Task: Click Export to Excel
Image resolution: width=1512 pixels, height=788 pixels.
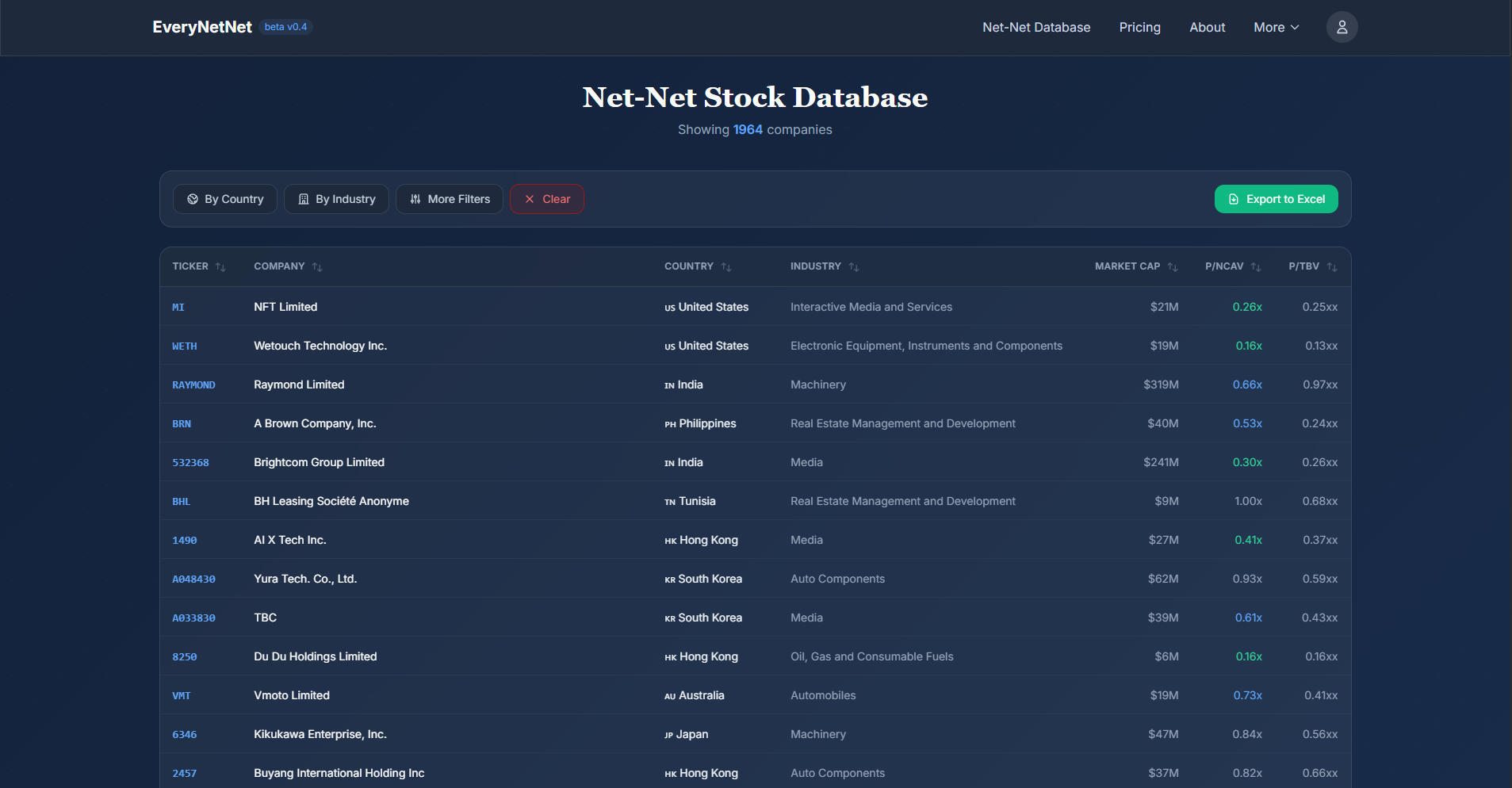Action: pos(1276,199)
